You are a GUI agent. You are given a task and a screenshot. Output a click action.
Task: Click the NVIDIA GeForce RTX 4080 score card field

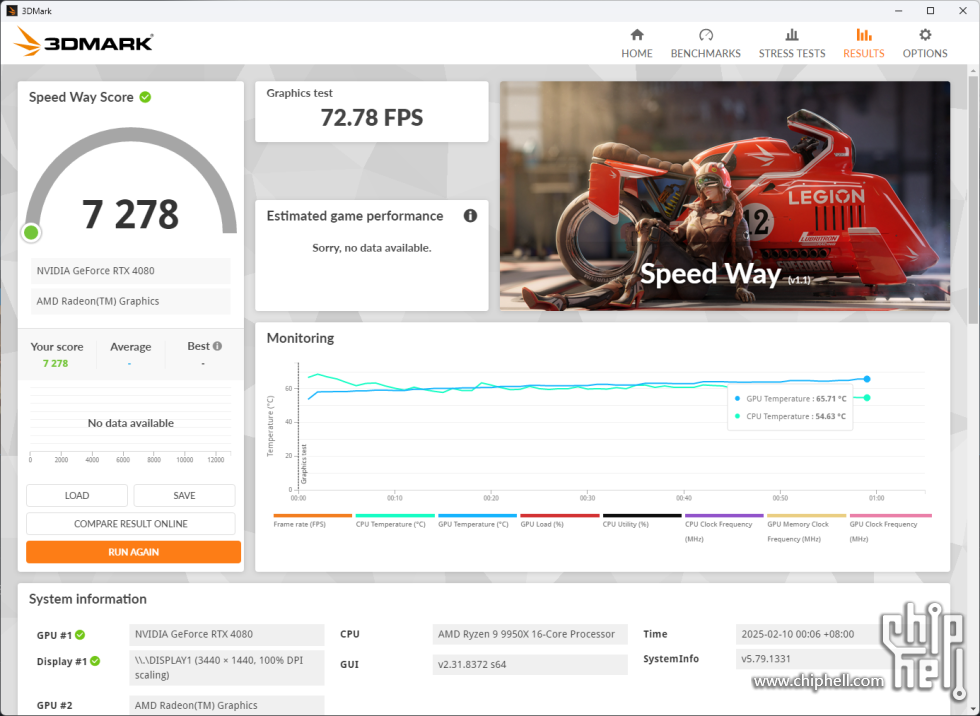point(131,271)
